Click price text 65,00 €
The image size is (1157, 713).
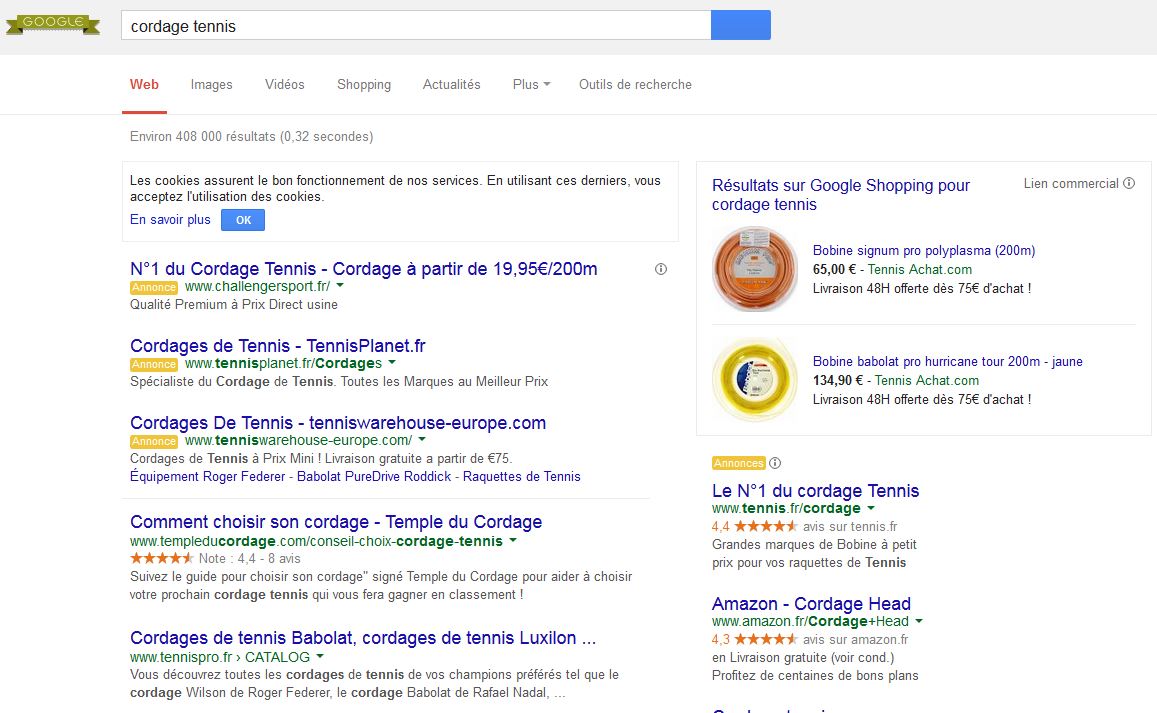point(834,270)
